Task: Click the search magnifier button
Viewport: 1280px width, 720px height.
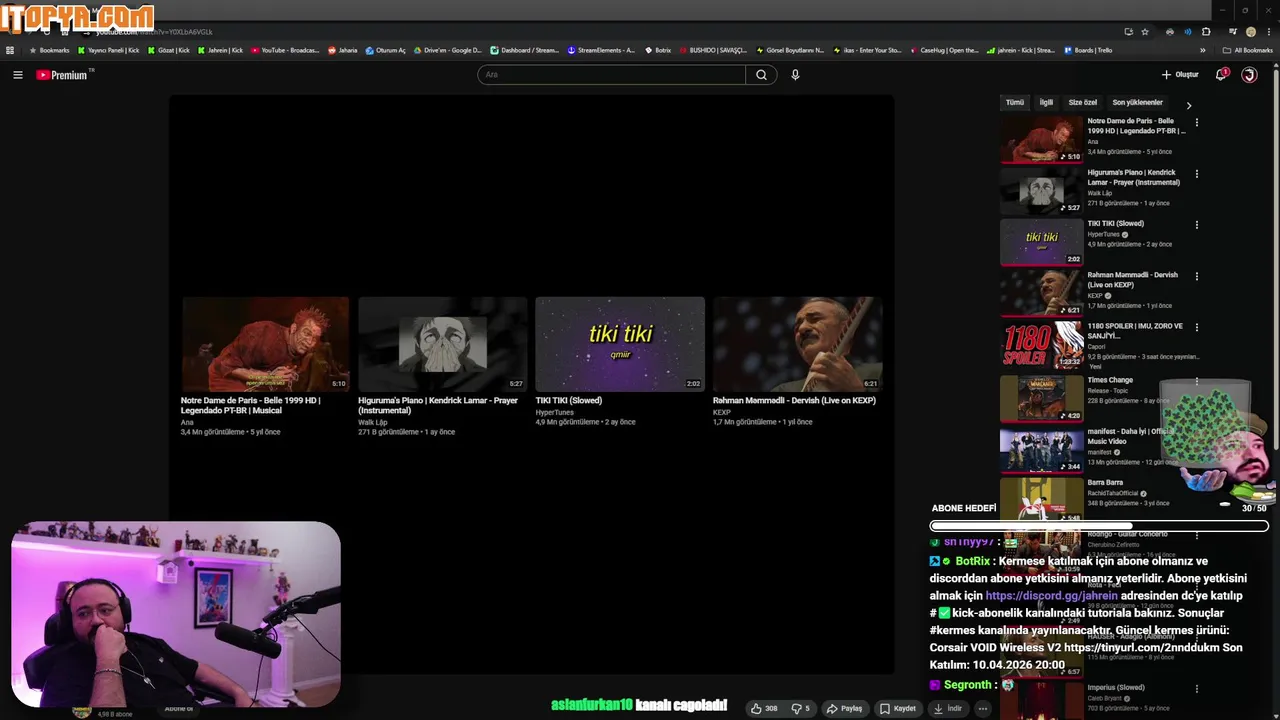Action: (761, 75)
